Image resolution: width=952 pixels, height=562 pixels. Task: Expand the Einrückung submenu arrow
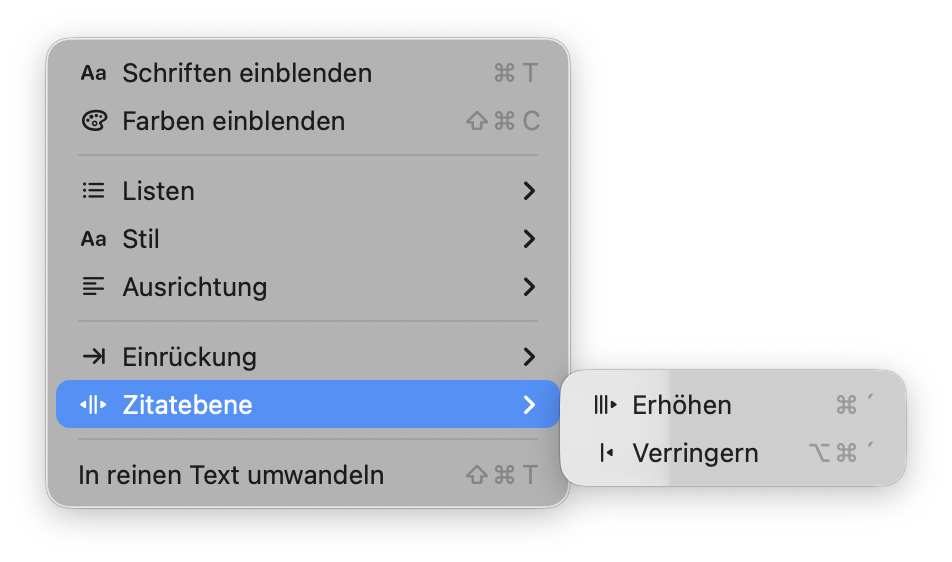529,357
